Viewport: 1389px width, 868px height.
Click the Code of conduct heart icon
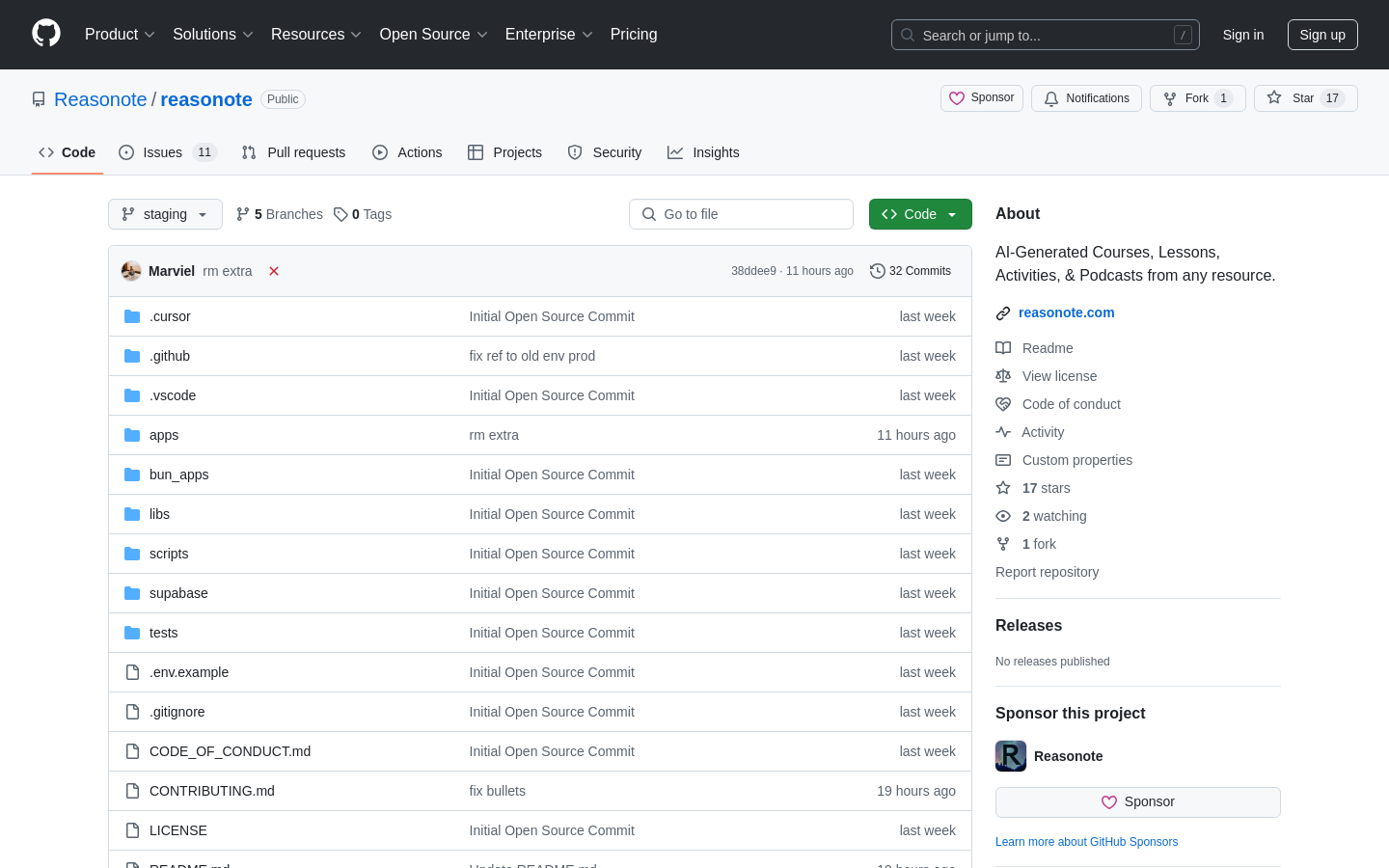[1003, 404]
